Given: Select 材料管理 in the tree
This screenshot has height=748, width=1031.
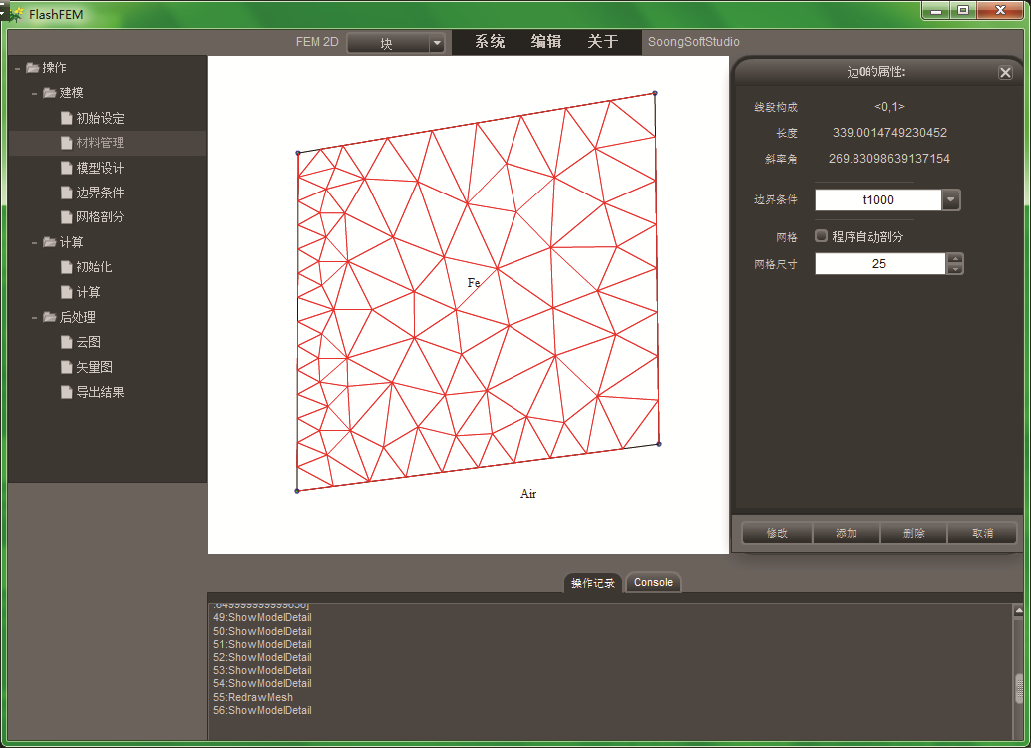Looking at the screenshot, I should click(x=100, y=143).
